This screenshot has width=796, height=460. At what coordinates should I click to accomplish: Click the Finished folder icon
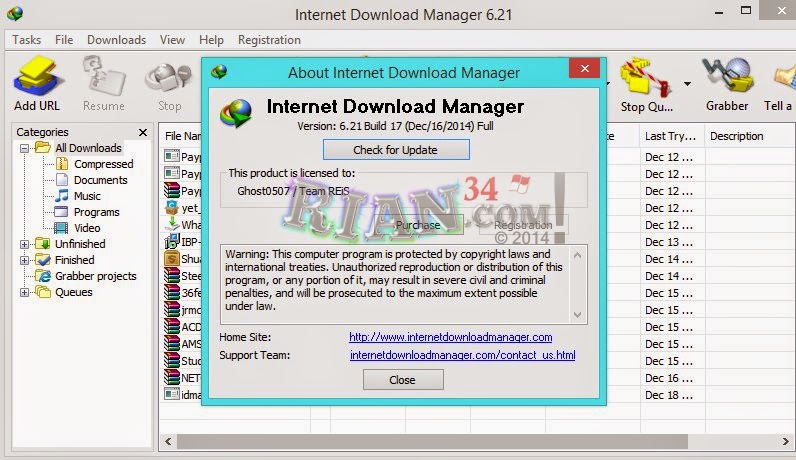[x=43, y=260]
